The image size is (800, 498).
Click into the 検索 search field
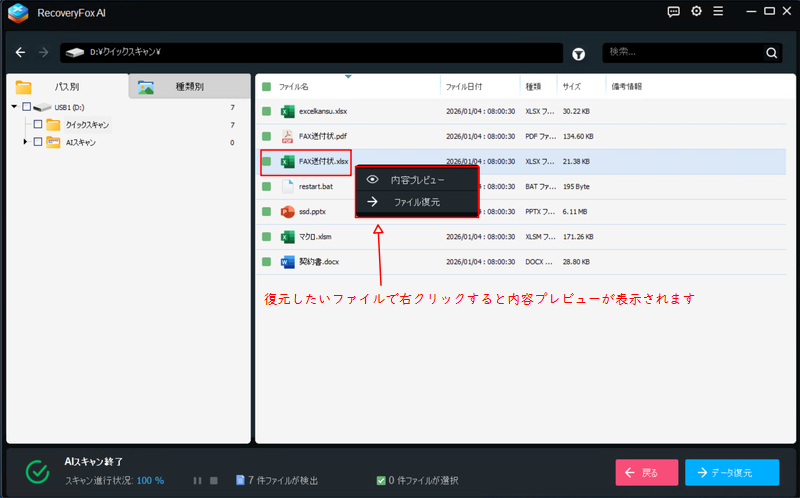coord(682,53)
